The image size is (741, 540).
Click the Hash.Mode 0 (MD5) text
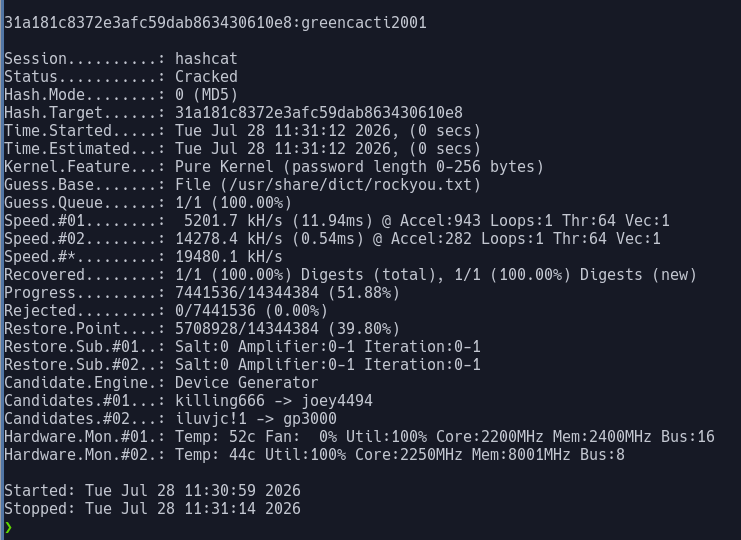(207, 94)
